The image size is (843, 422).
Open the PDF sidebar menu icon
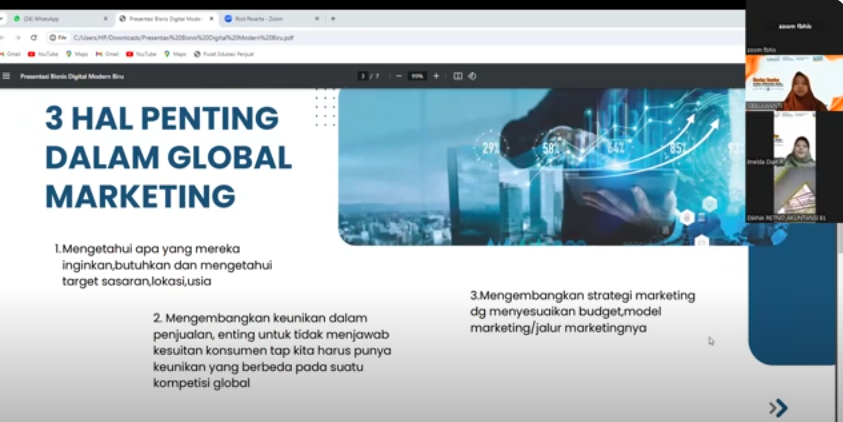click(x=7, y=76)
